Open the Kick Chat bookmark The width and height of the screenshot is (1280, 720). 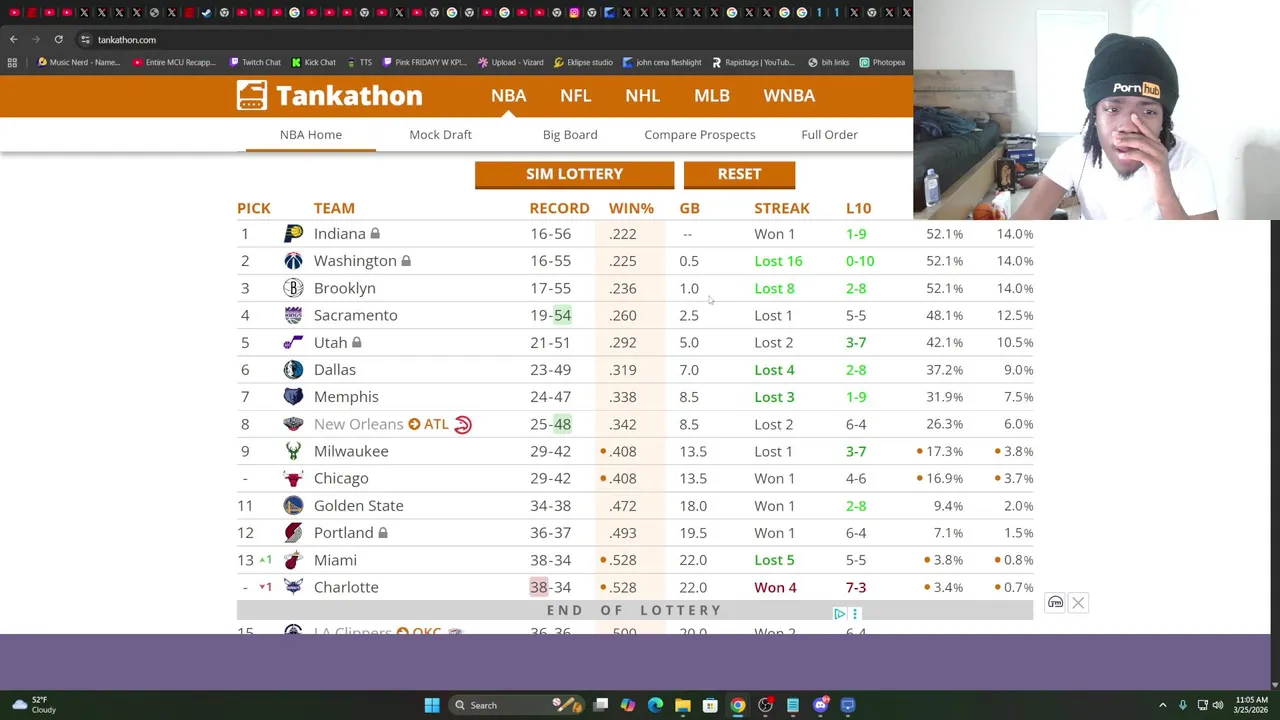314,62
